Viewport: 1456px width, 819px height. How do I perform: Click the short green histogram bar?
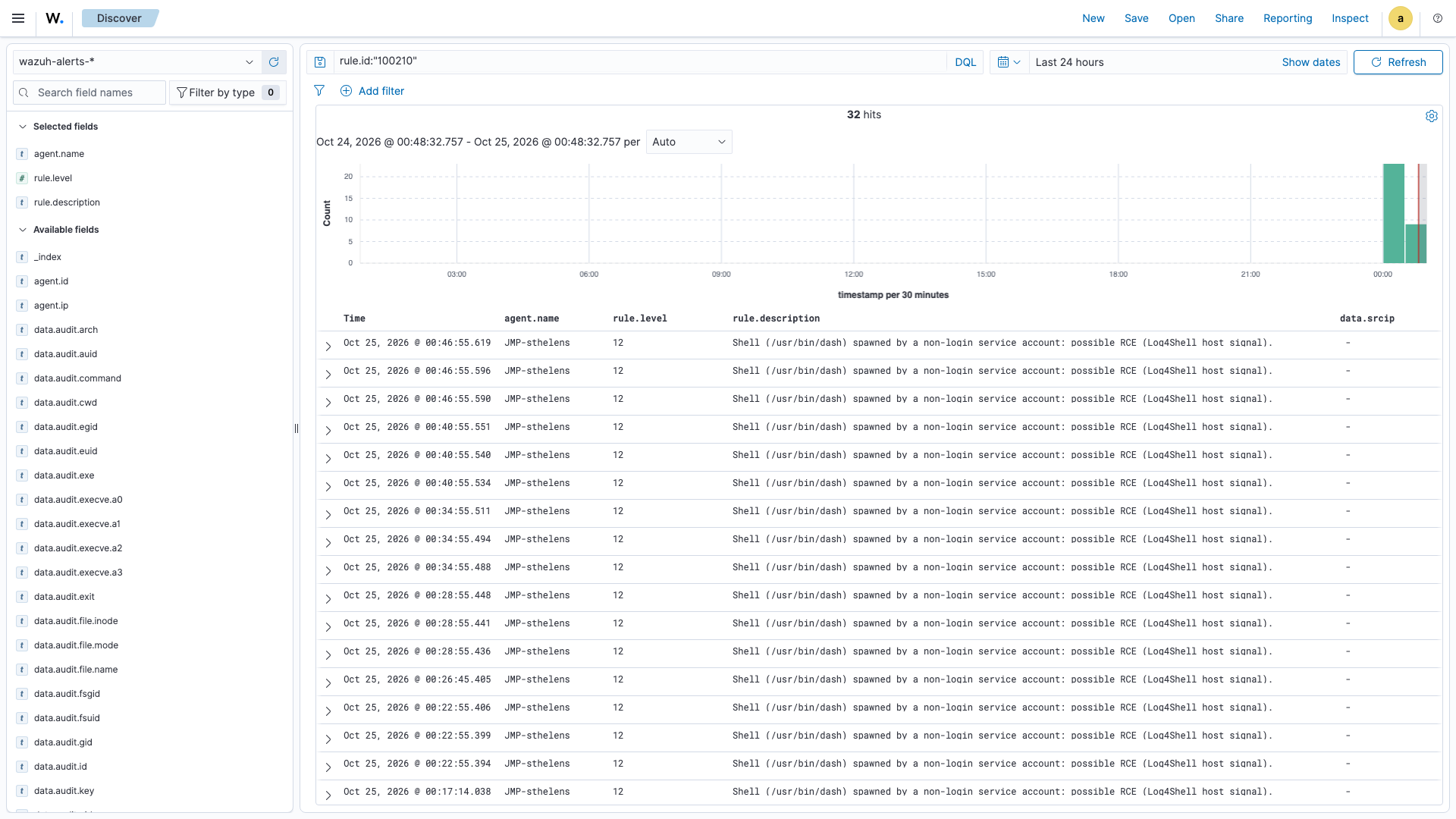(1416, 243)
